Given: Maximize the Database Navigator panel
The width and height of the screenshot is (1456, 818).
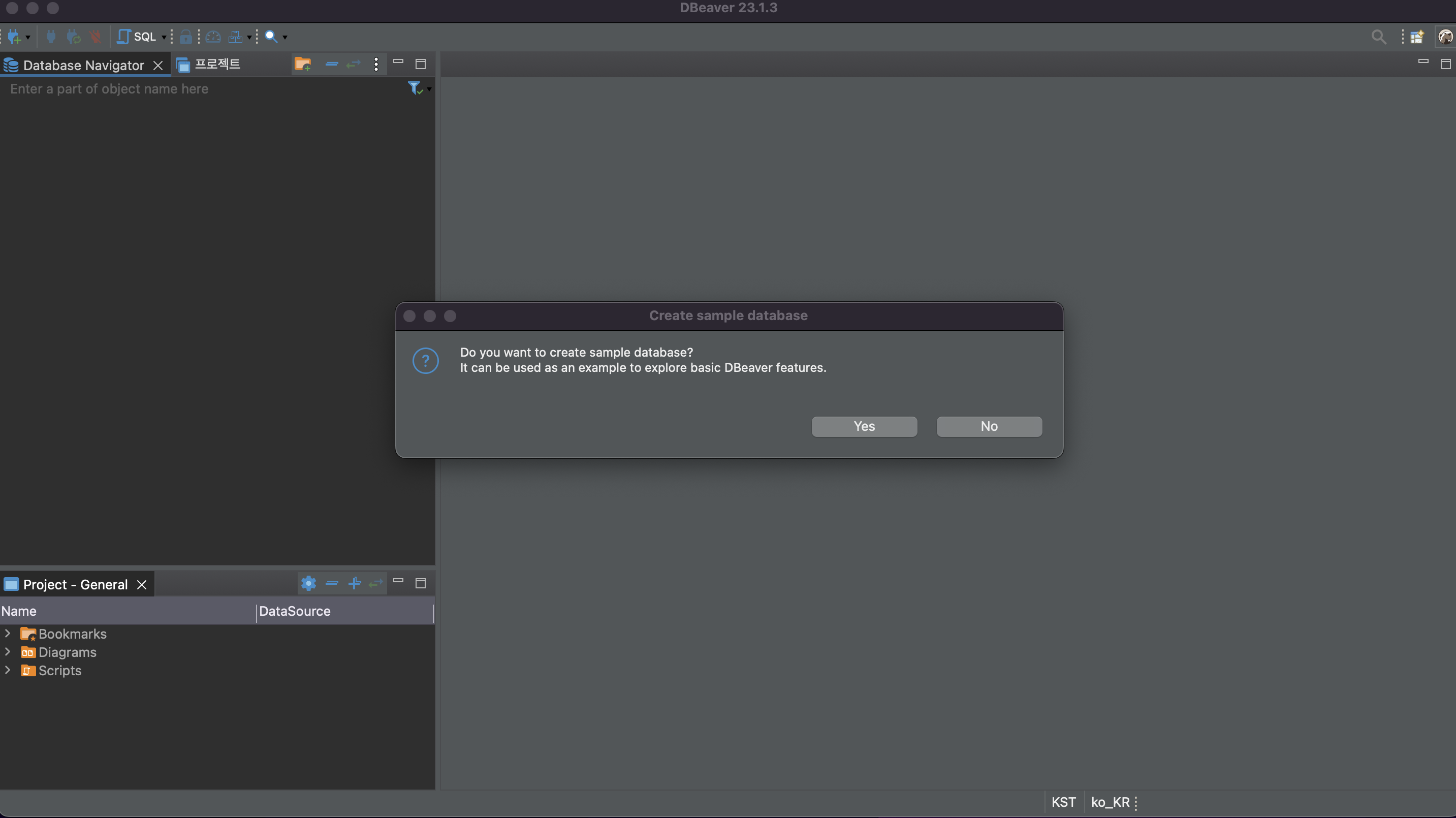Looking at the screenshot, I should [421, 64].
